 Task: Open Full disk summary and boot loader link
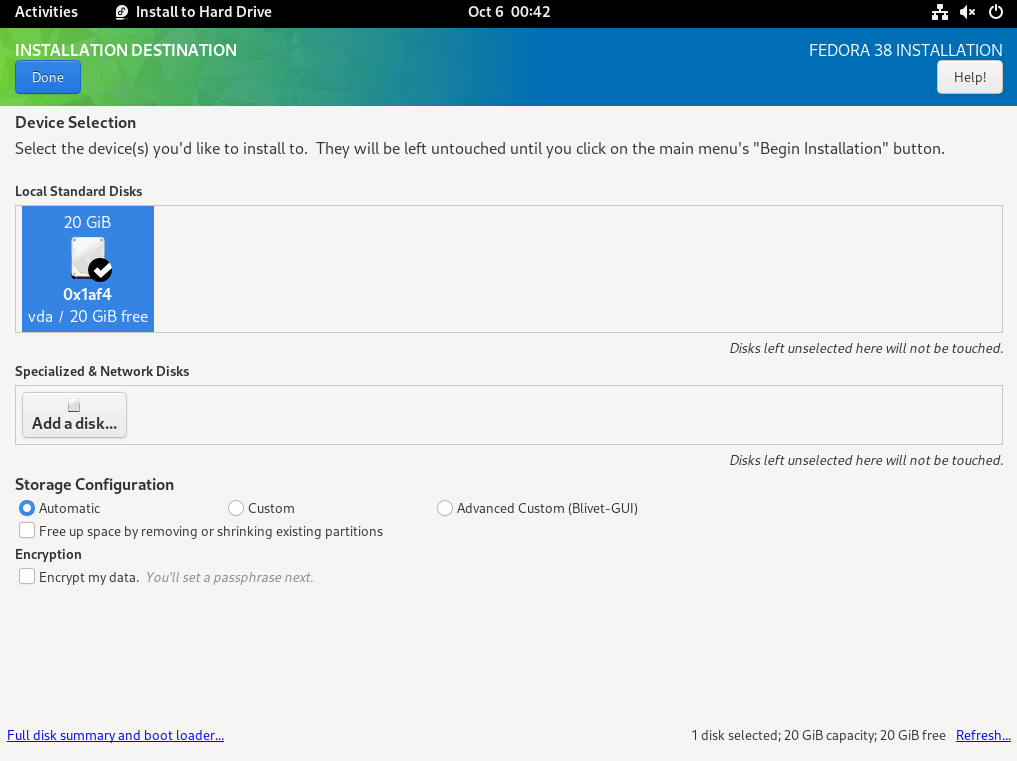click(x=115, y=735)
